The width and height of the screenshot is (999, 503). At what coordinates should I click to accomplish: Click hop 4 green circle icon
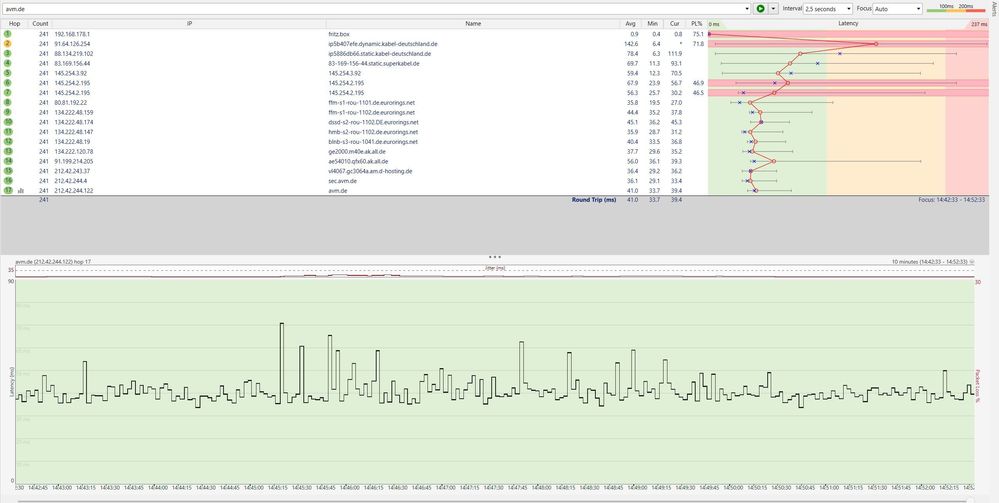8,63
